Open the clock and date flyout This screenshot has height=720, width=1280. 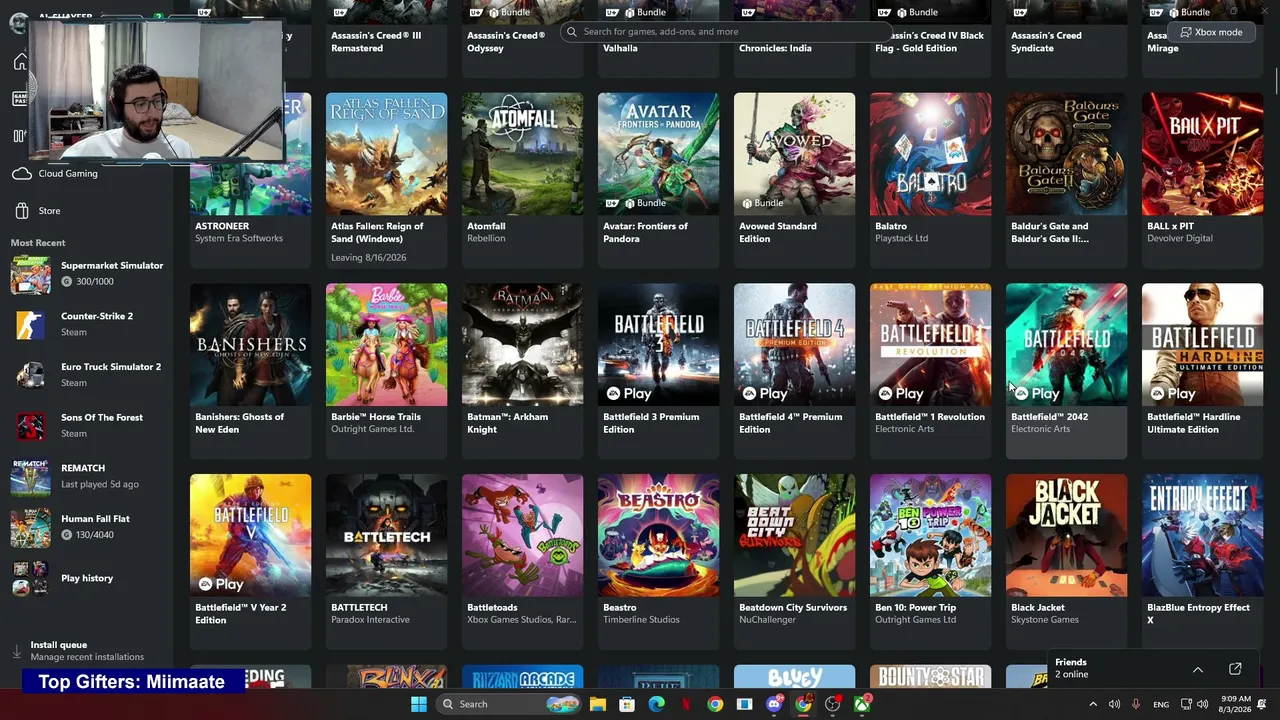[x=1236, y=704]
